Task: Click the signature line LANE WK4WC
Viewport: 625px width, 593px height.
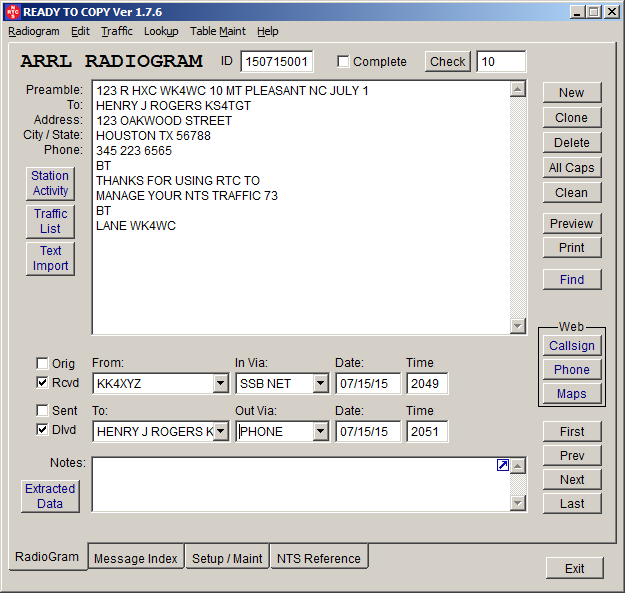Action: click(136, 226)
